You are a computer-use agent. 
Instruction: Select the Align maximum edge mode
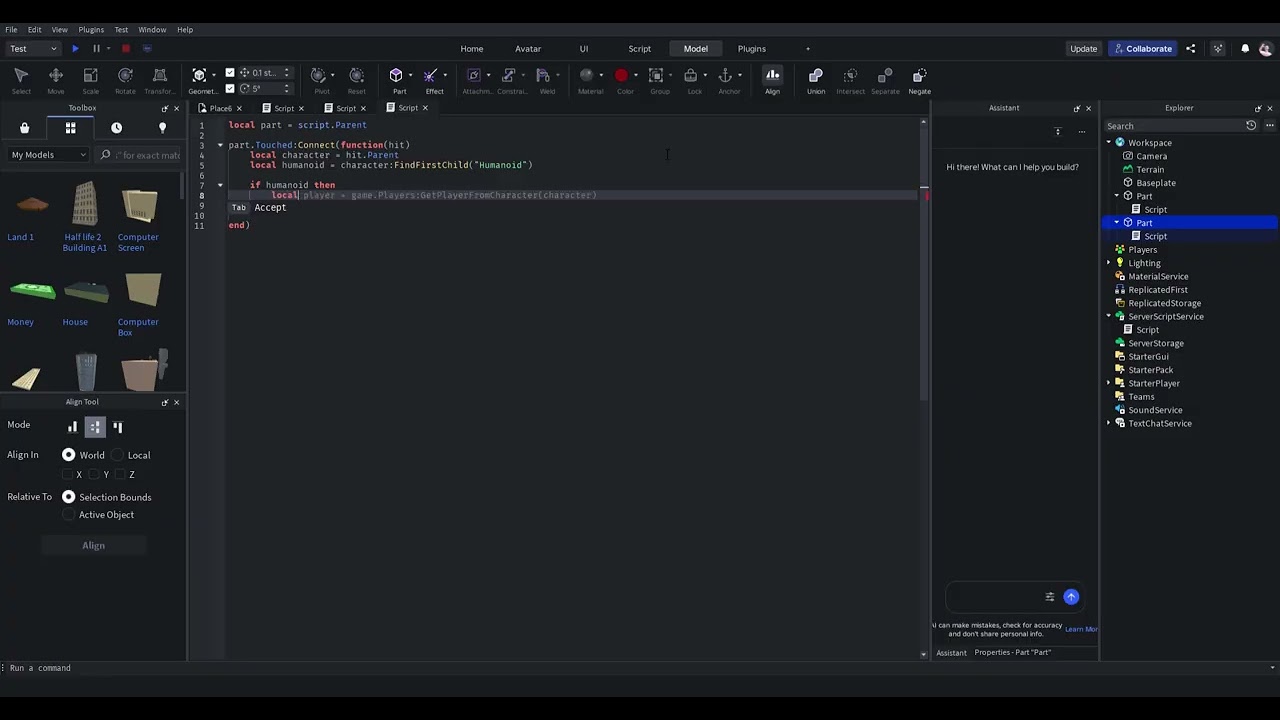tap(118, 427)
